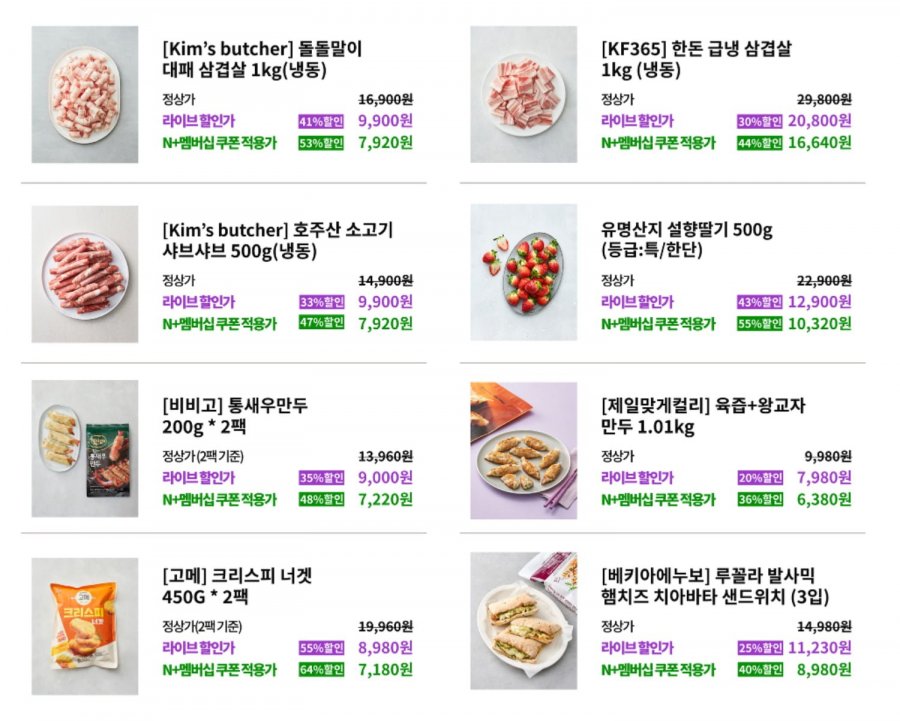The image size is (900, 721).
Task: Open the 호주산 소고기 샤브샤브 500g title
Action: pyautogui.click(x=277, y=240)
